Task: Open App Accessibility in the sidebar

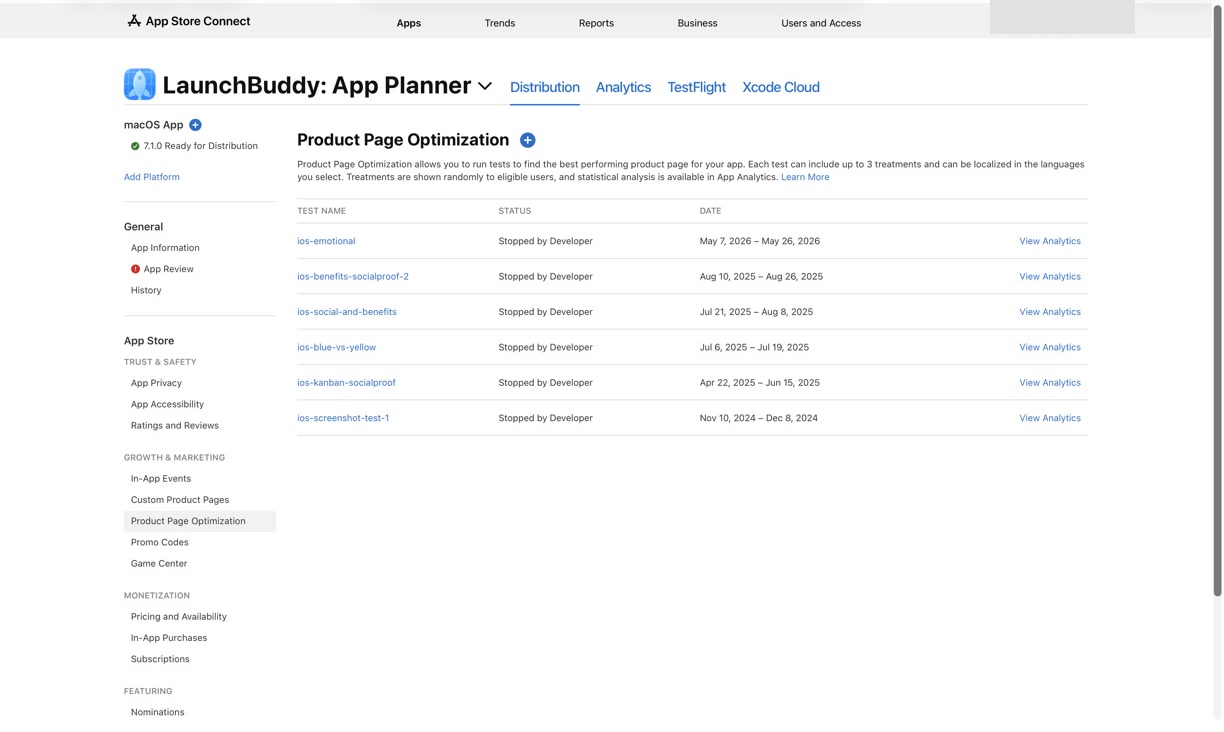Action: point(167,404)
